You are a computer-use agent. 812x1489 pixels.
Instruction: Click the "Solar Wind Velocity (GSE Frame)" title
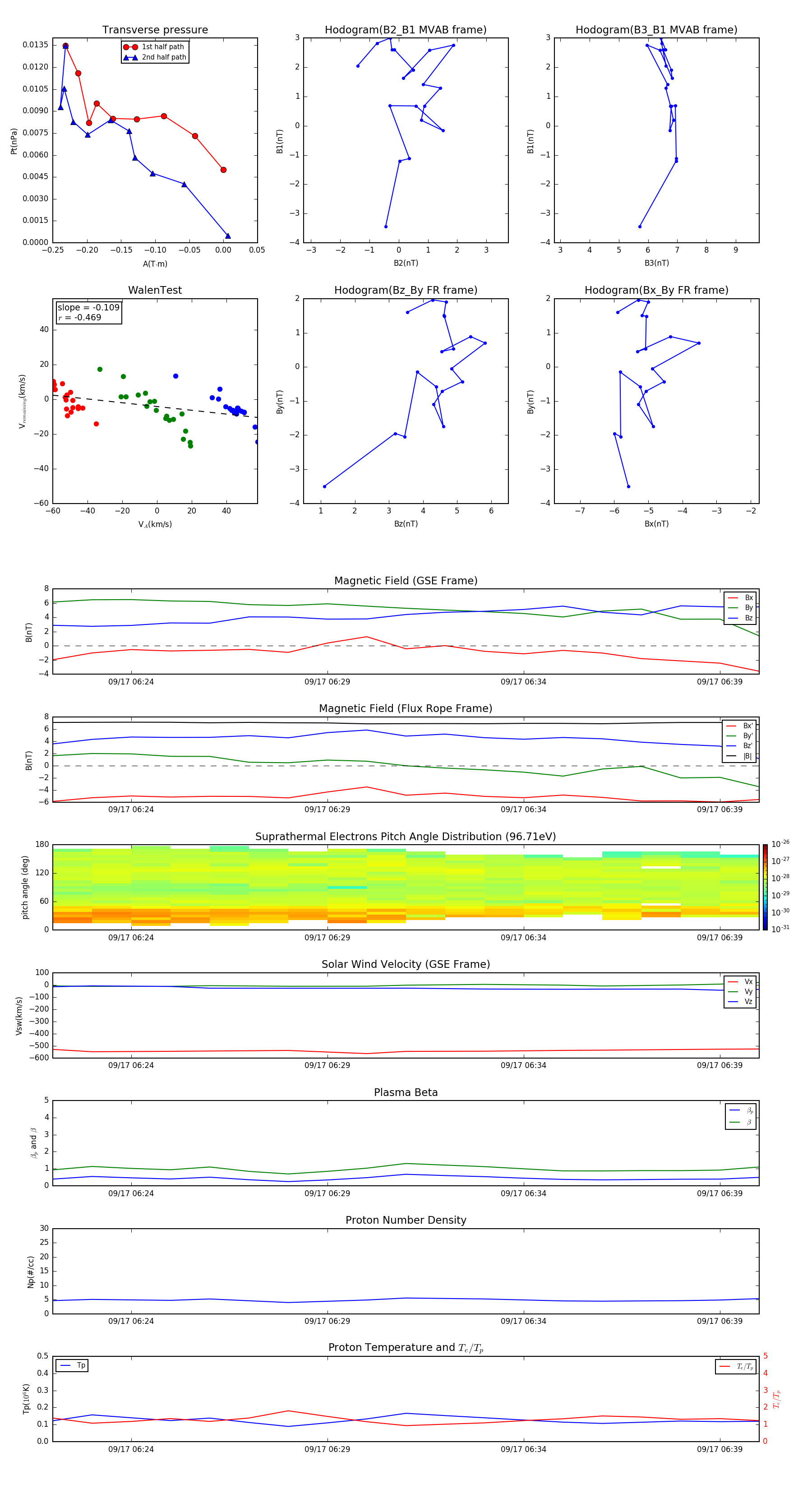pyautogui.click(x=406, y=964)
